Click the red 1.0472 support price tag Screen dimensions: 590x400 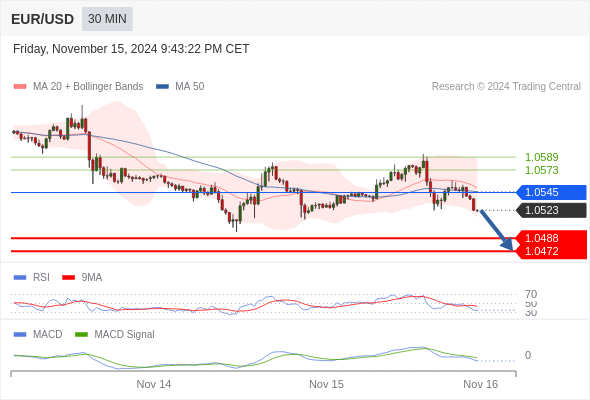pyautogui.click(x=551, y=251)
